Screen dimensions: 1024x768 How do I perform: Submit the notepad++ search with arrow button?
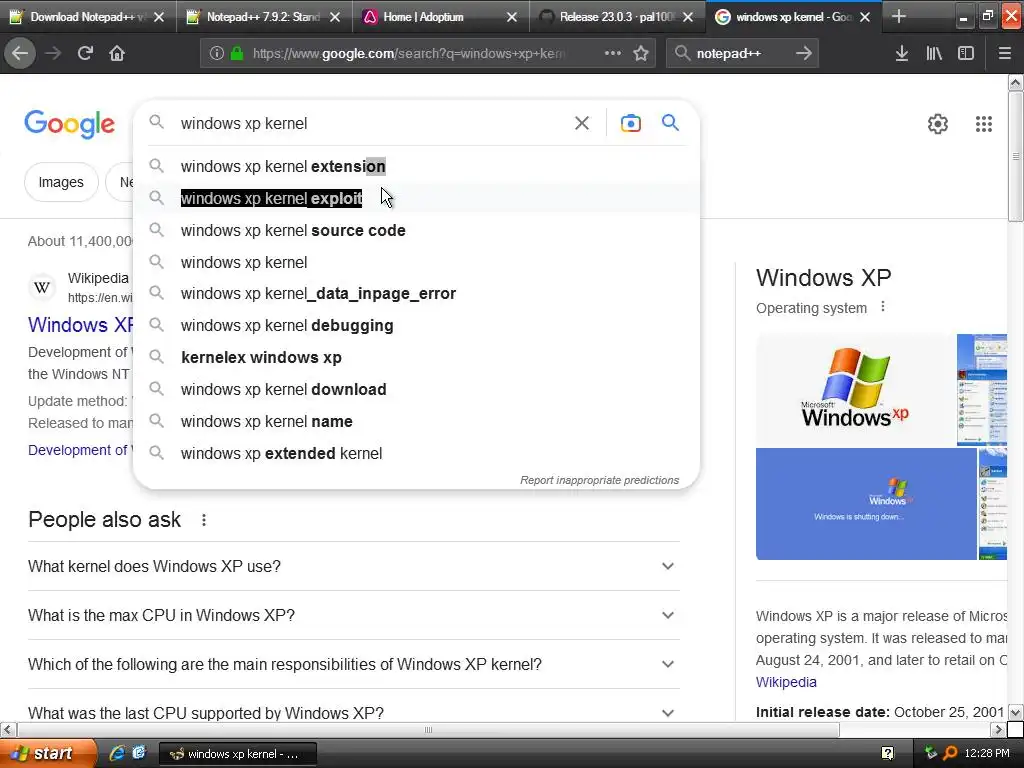804,53
